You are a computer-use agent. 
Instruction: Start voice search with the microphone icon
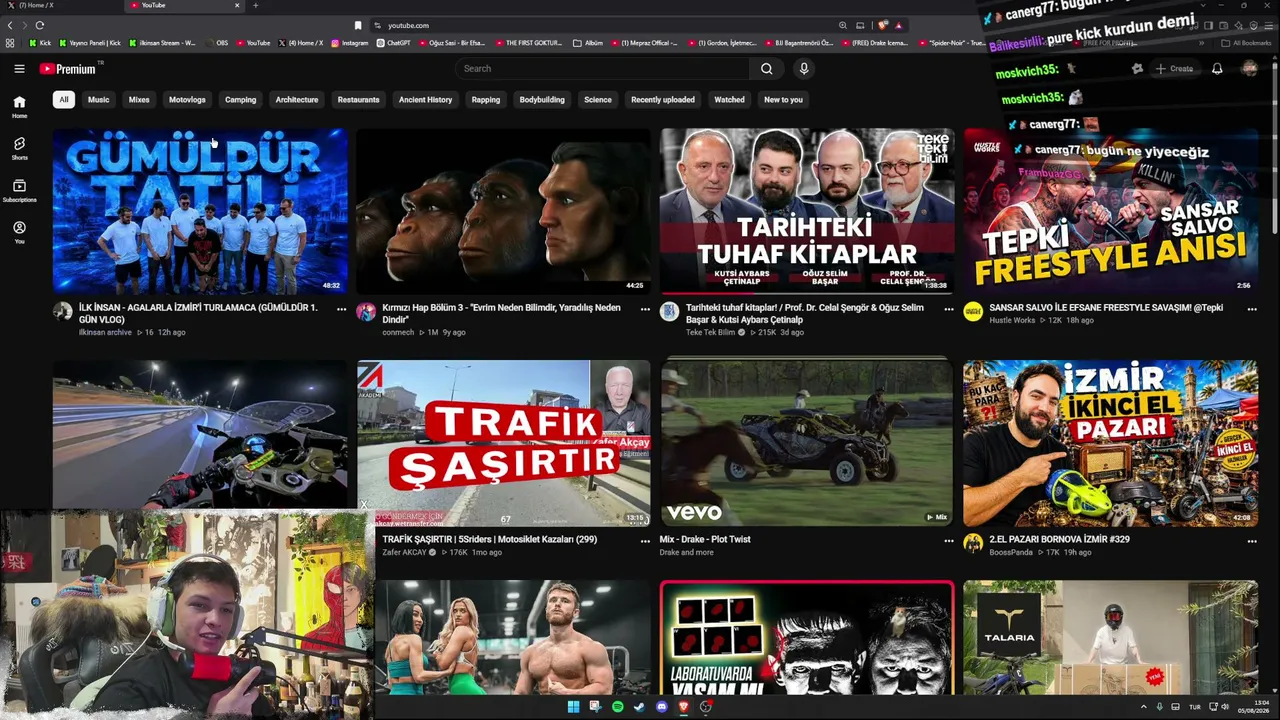(x=803, y=68)
